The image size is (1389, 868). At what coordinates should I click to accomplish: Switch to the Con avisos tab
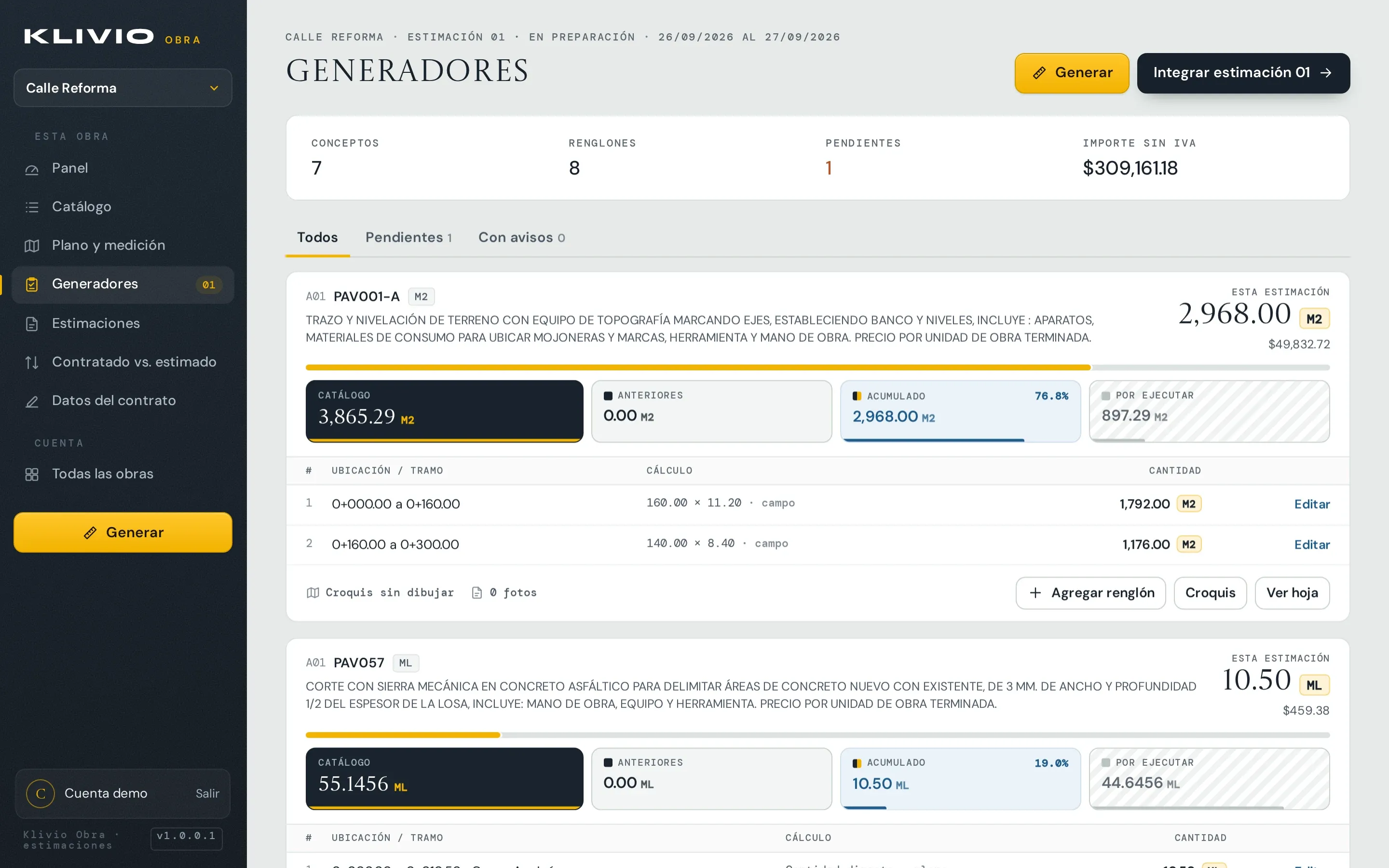[x=522, y=238]
